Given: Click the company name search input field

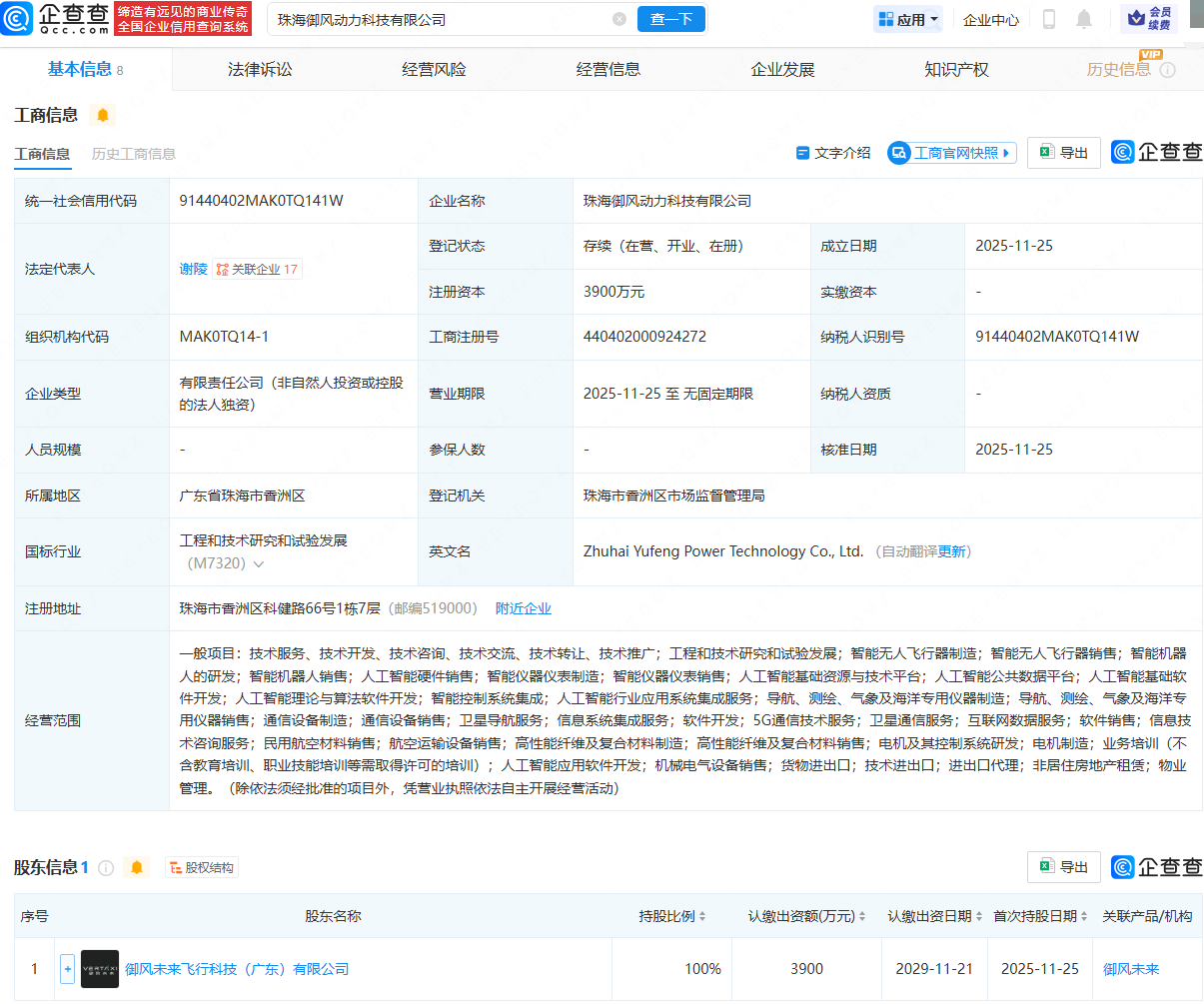Looking at the screenshot, I should pyautogui.click(x=440, y=19).
